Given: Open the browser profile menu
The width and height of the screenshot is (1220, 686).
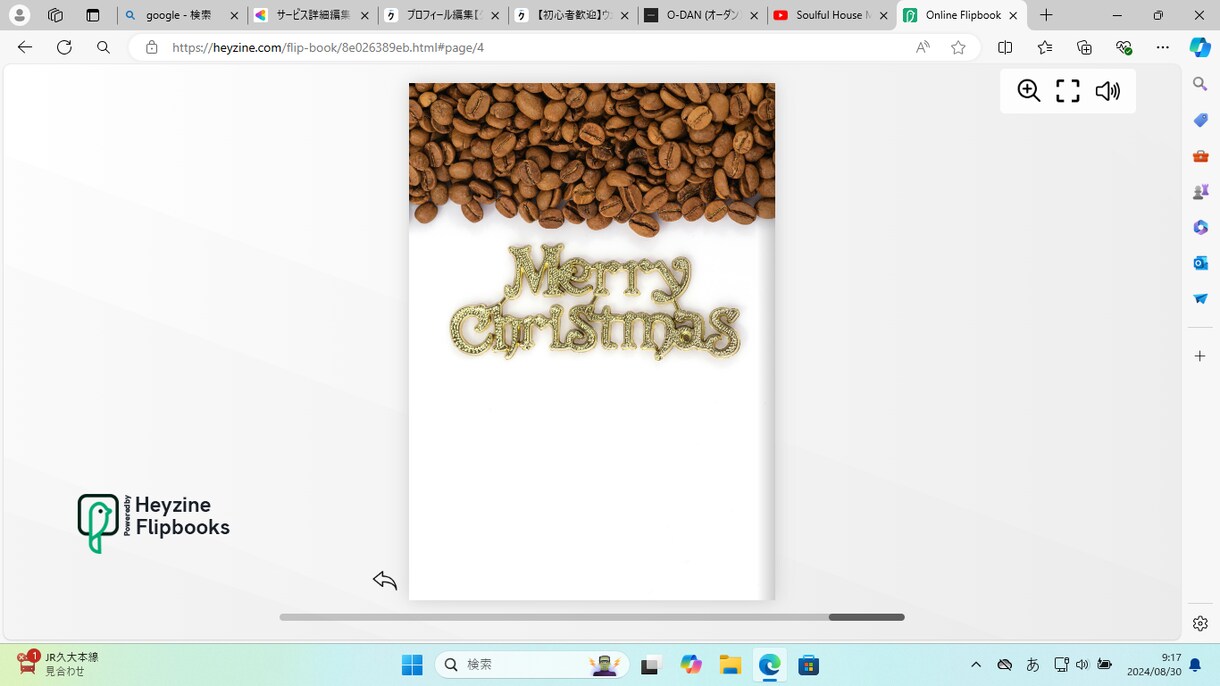Looking at the screenshot, I should [x=19, y=15].
